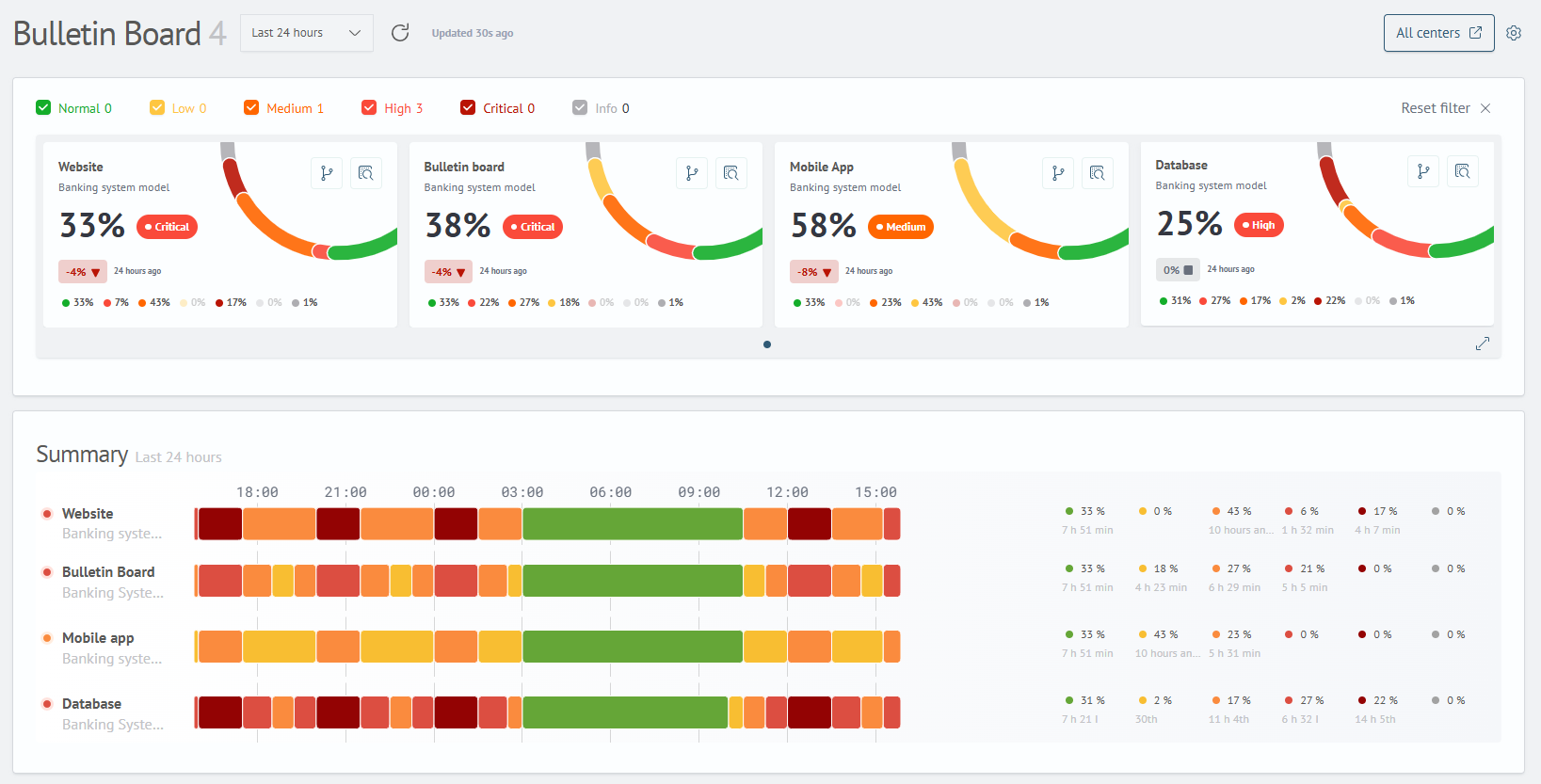
Task: Toggle the High filter checkbox
Action: point(369,107)
